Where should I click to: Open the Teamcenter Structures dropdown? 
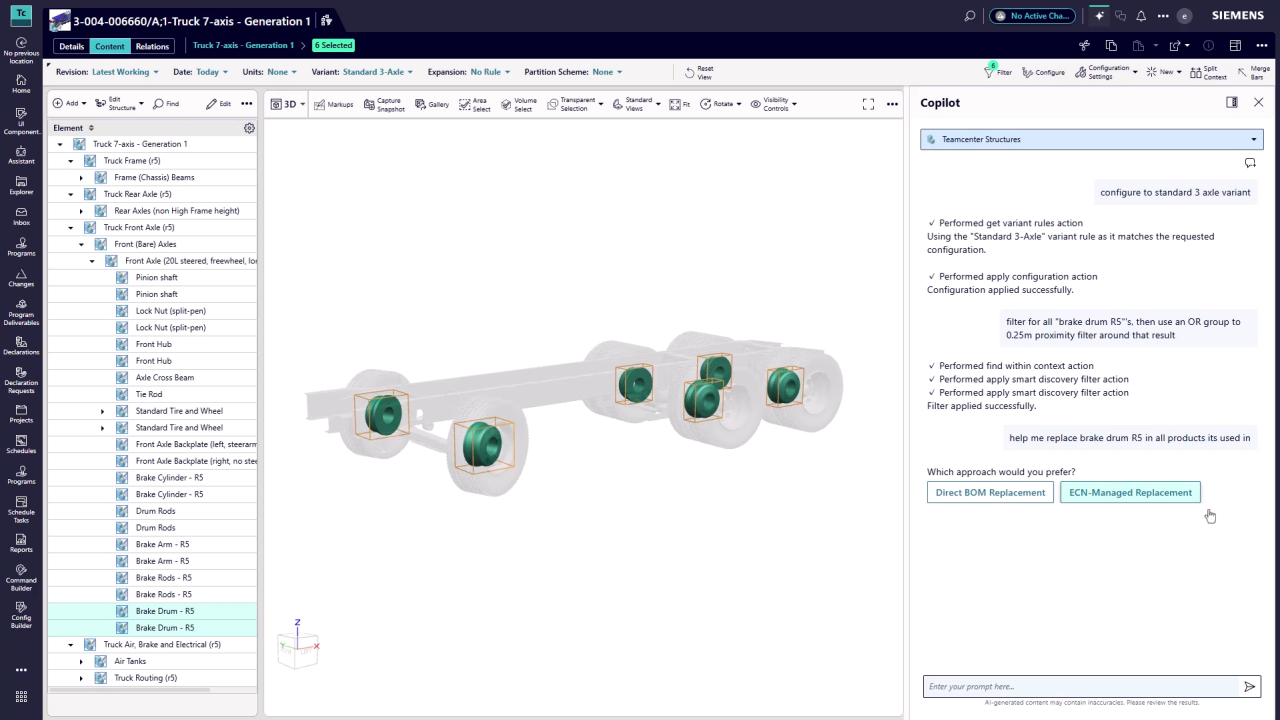tap(1091, 139)
